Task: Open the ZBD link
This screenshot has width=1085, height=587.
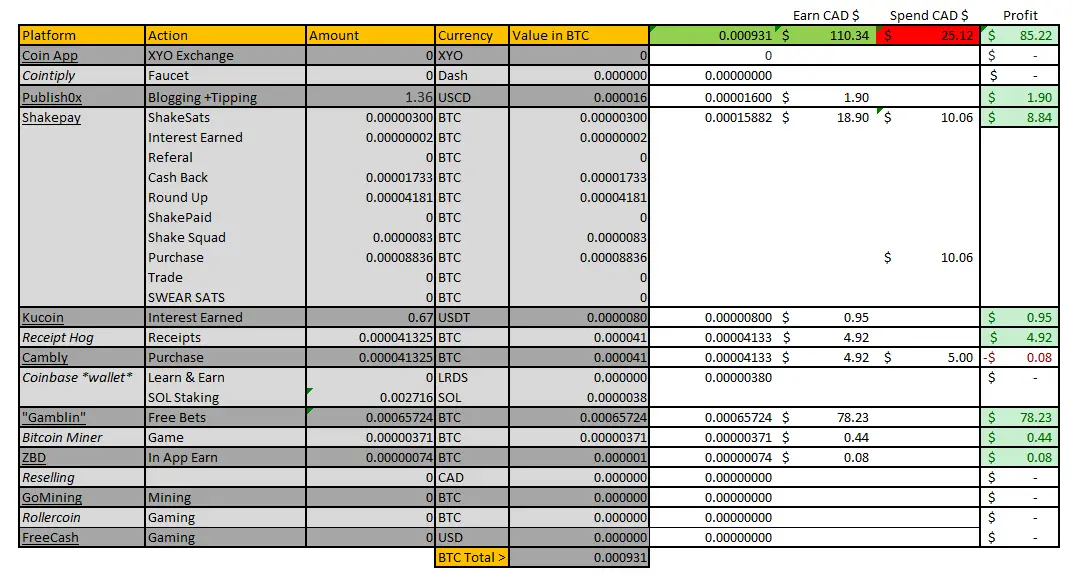Action: [x=34, y=458]
